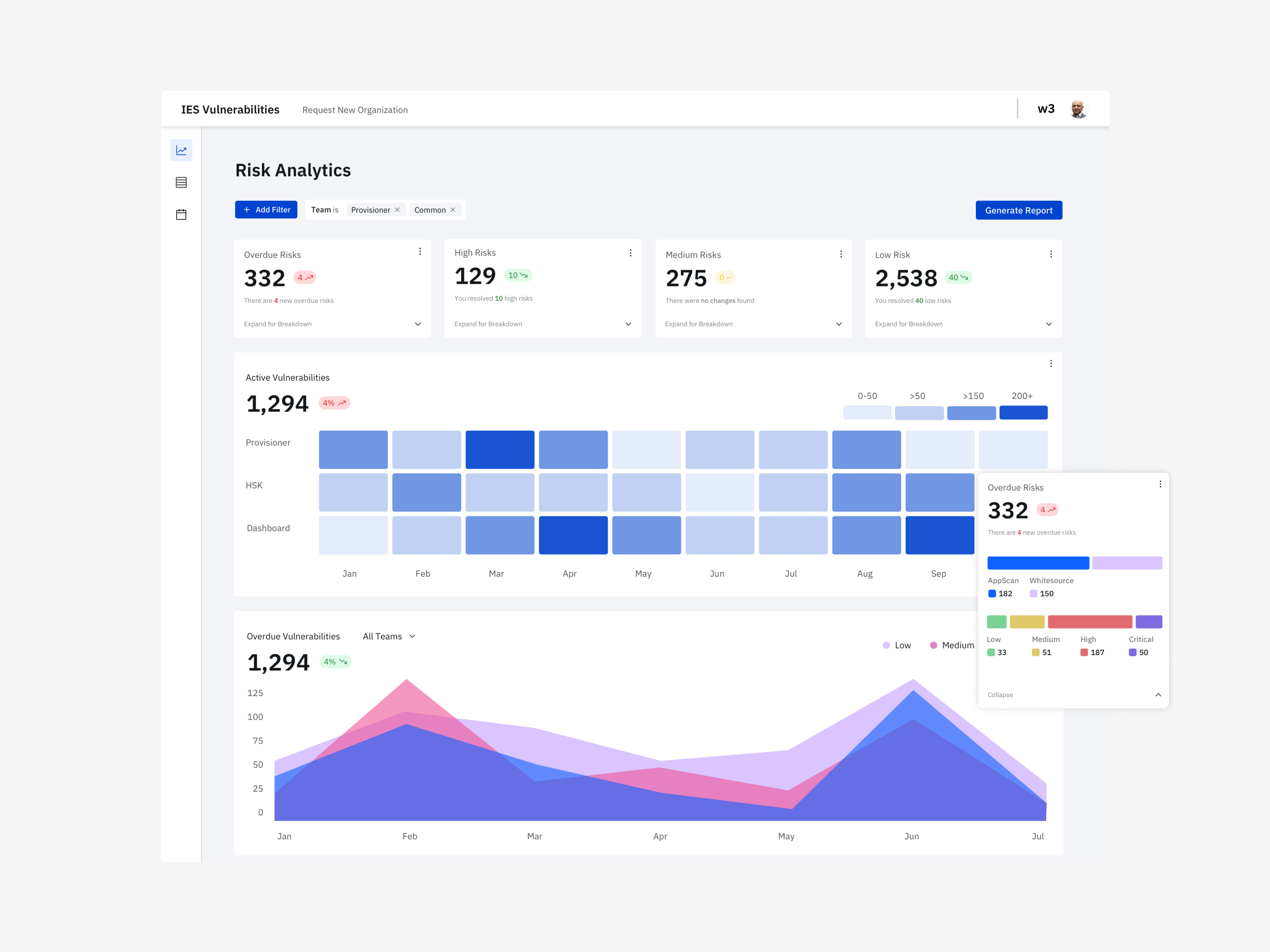This screenshot has height=952, width=1270.
Task: Click the w3 label in header
Action: click(x=1045, y=109)
